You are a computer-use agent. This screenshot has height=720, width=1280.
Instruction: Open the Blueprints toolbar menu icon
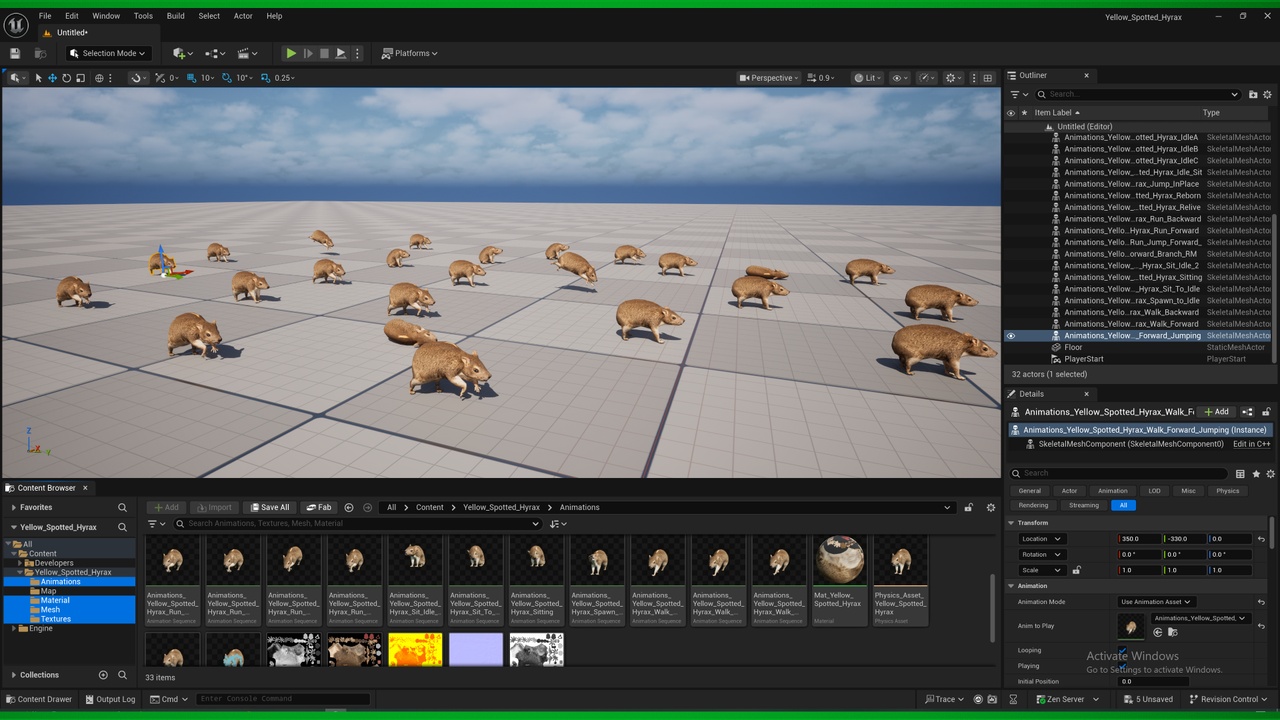215,53
